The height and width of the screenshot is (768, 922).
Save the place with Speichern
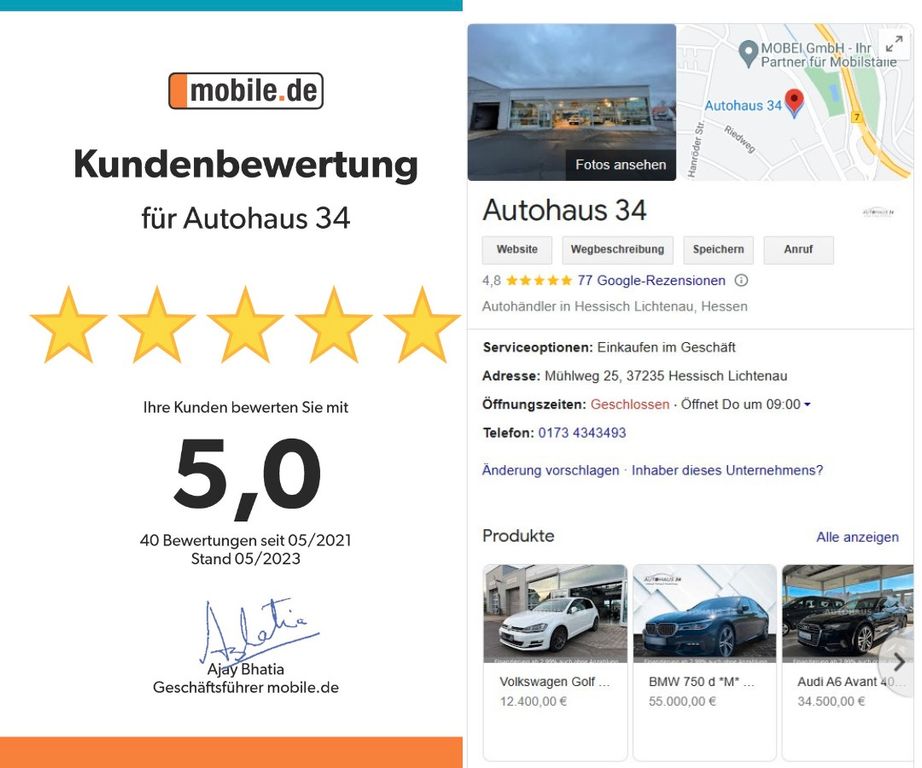(718, 249)
